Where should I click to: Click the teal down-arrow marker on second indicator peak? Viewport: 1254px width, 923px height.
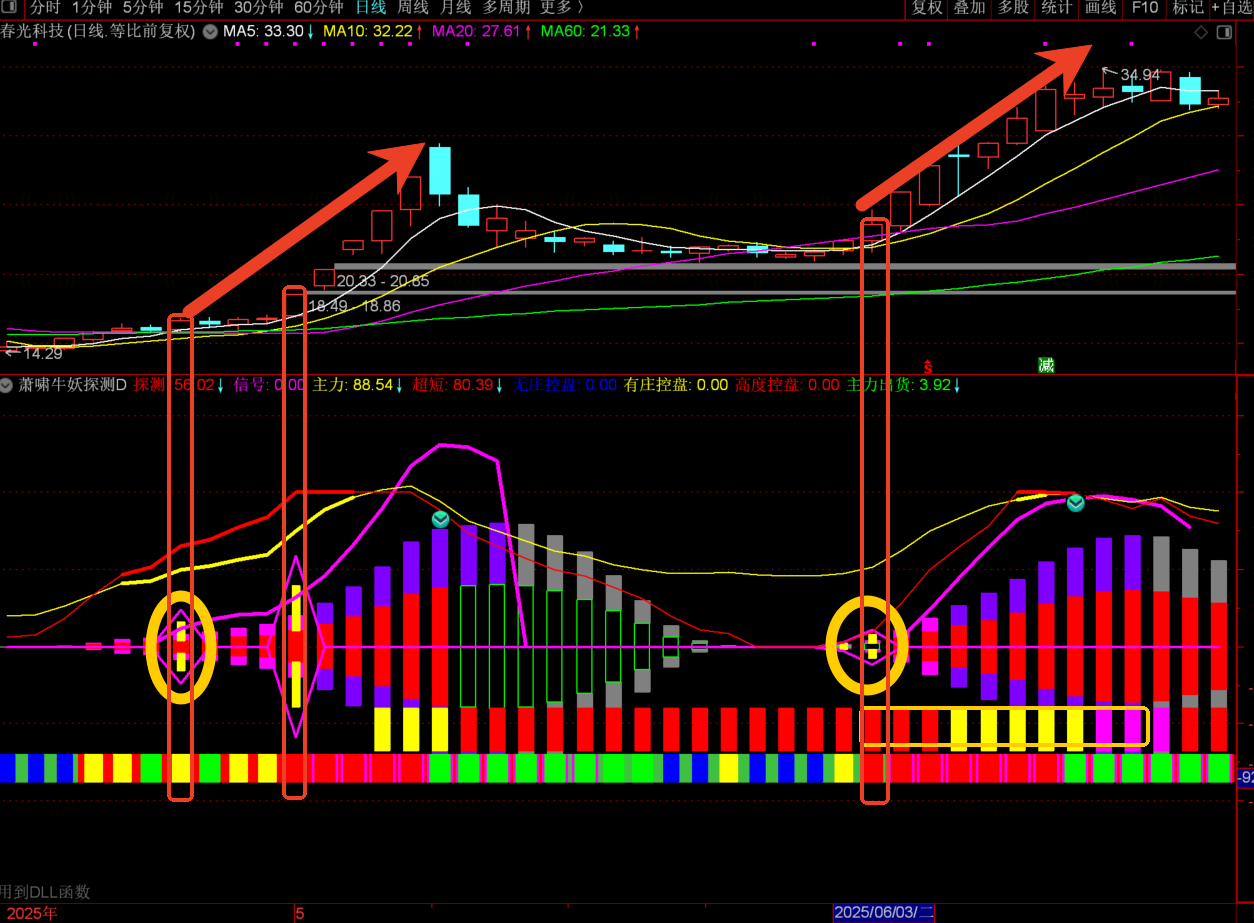(1075, 502)
